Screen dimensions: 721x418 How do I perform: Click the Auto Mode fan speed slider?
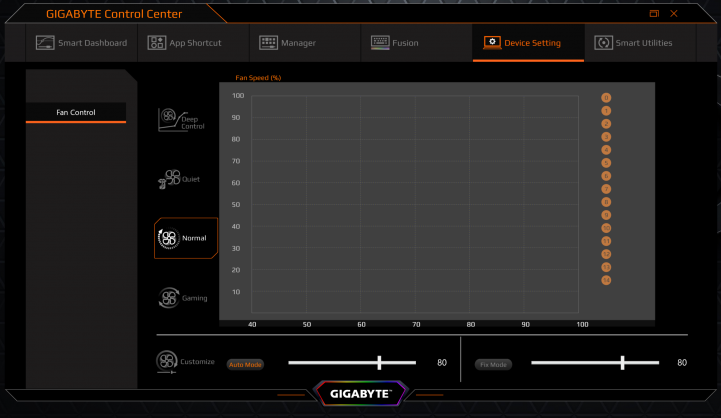(x=352, y=363)
